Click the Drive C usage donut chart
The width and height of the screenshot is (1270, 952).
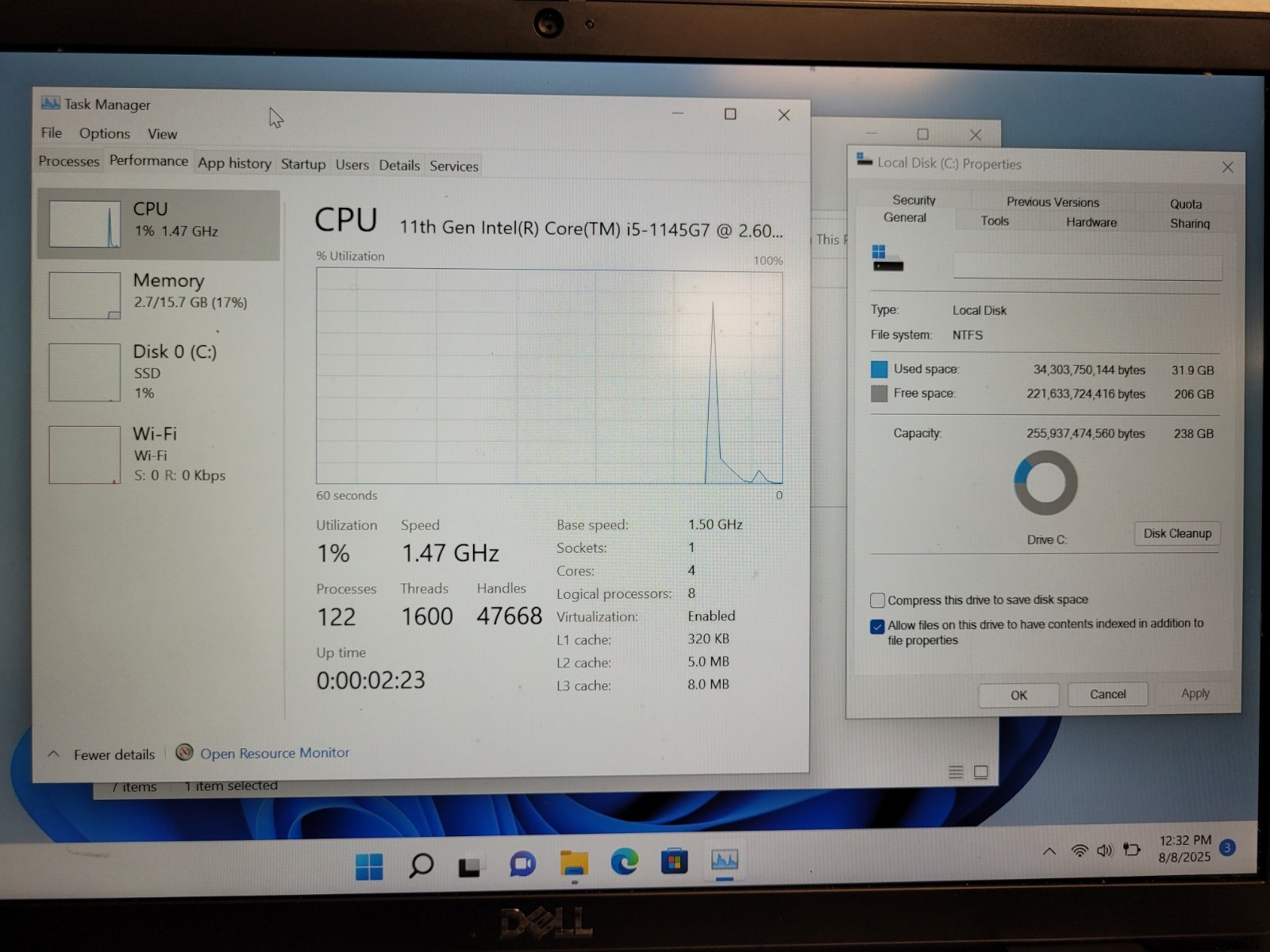coord(1045,482)
